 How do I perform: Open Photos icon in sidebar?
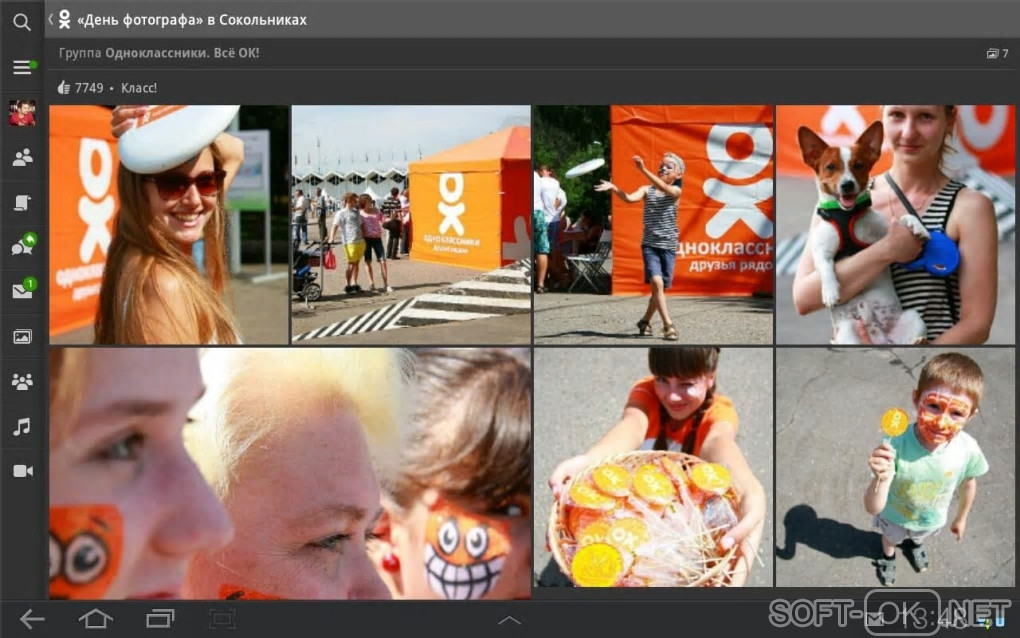click(22, 337)
